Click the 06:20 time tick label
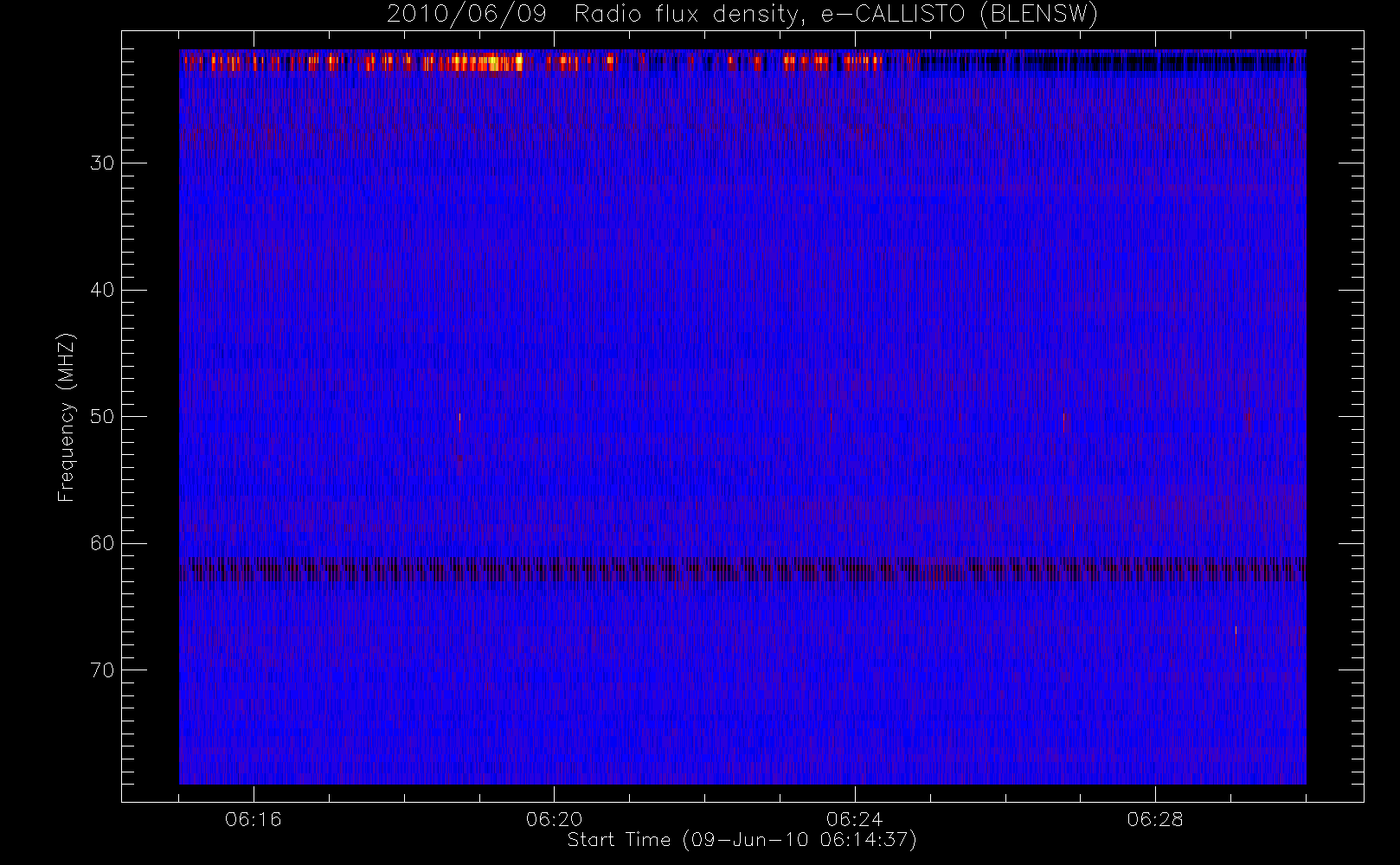 click(554, 819)
